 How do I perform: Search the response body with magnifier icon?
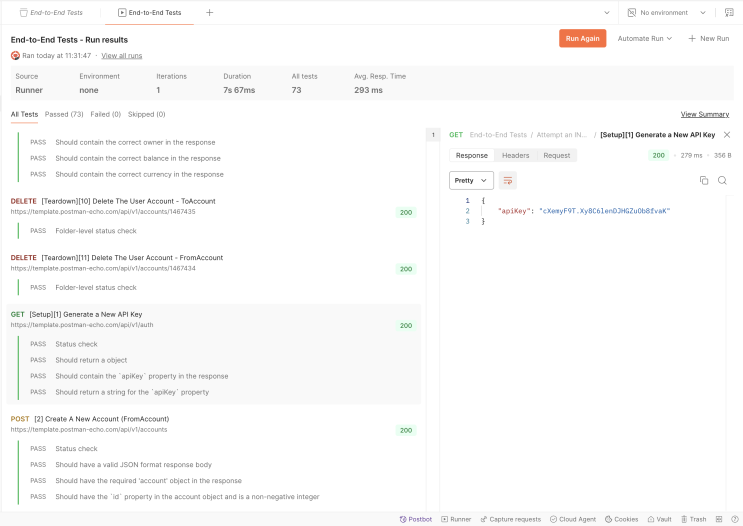[x=722, y=181]
